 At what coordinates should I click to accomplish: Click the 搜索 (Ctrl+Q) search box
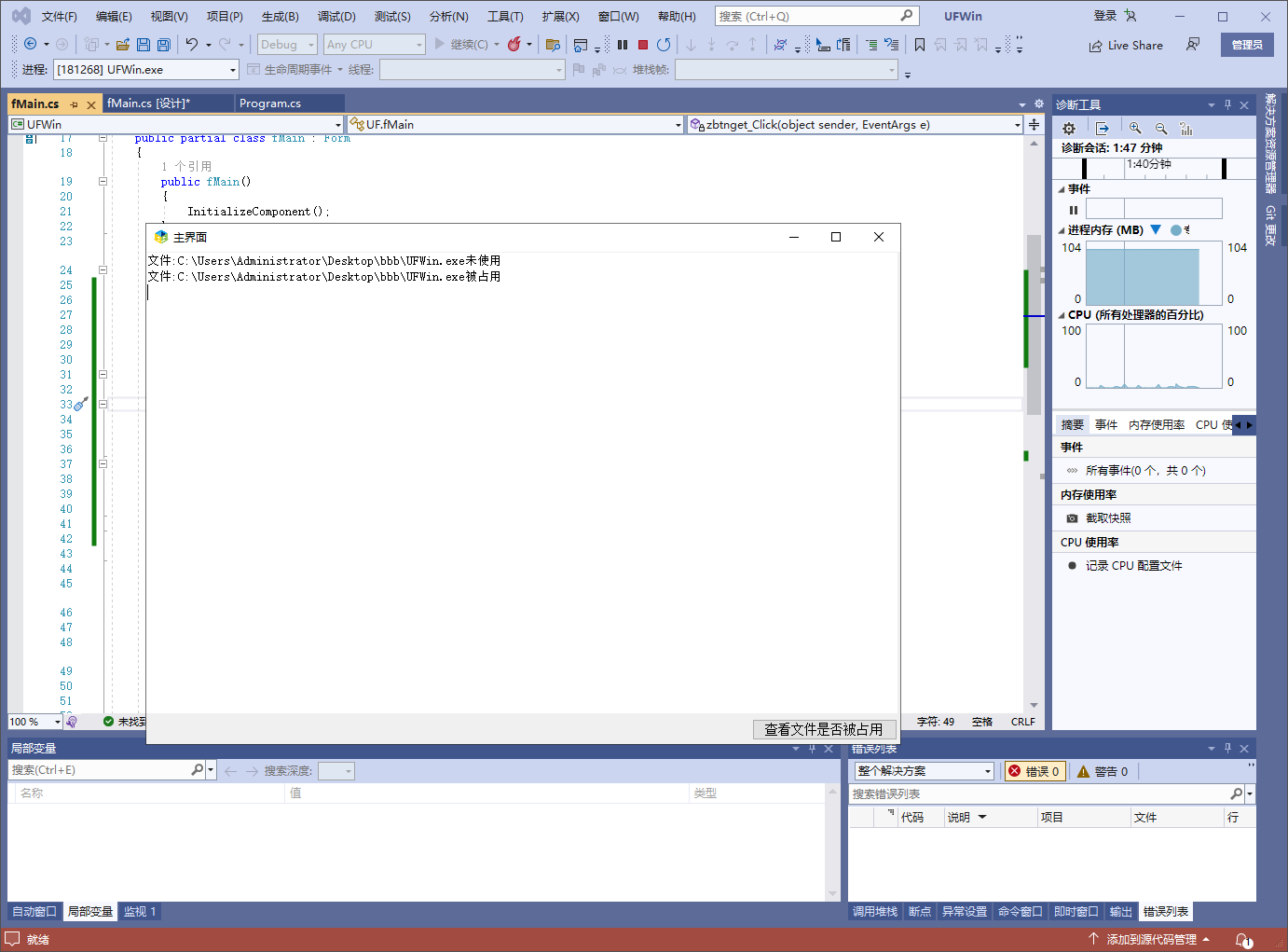pyautogui.click(x=816, y=16)
